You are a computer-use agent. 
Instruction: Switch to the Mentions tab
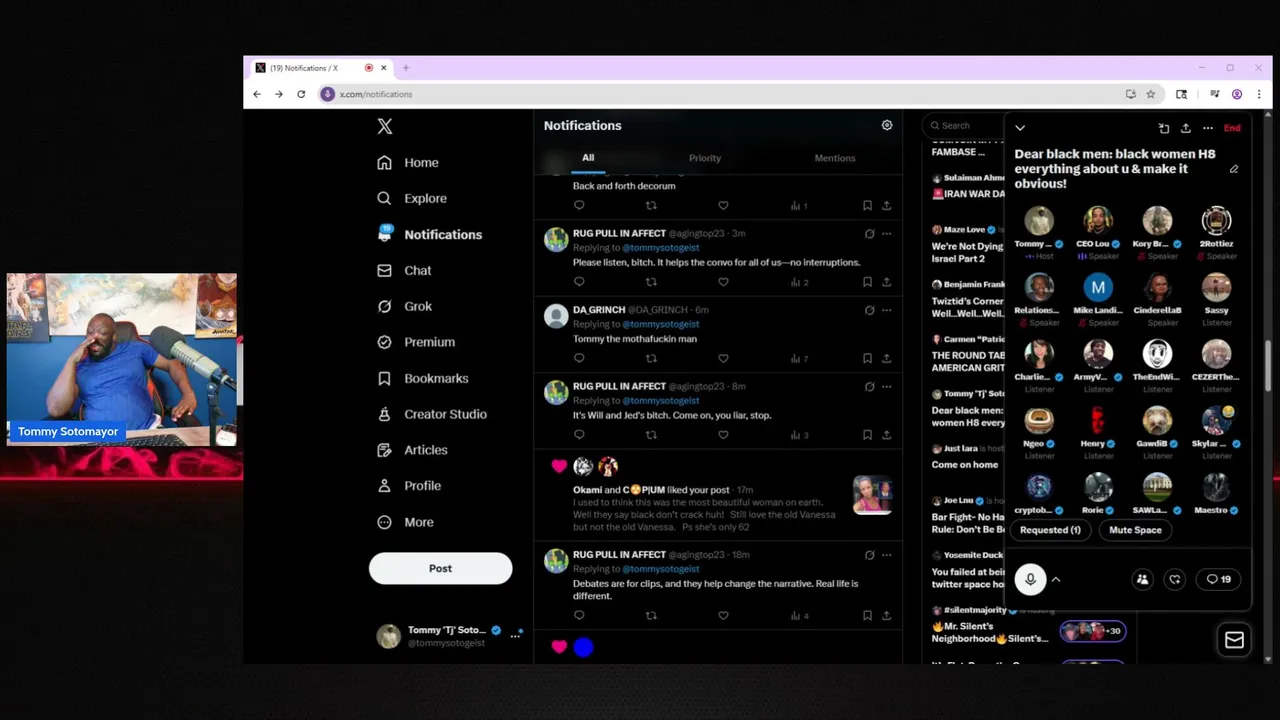835,158
